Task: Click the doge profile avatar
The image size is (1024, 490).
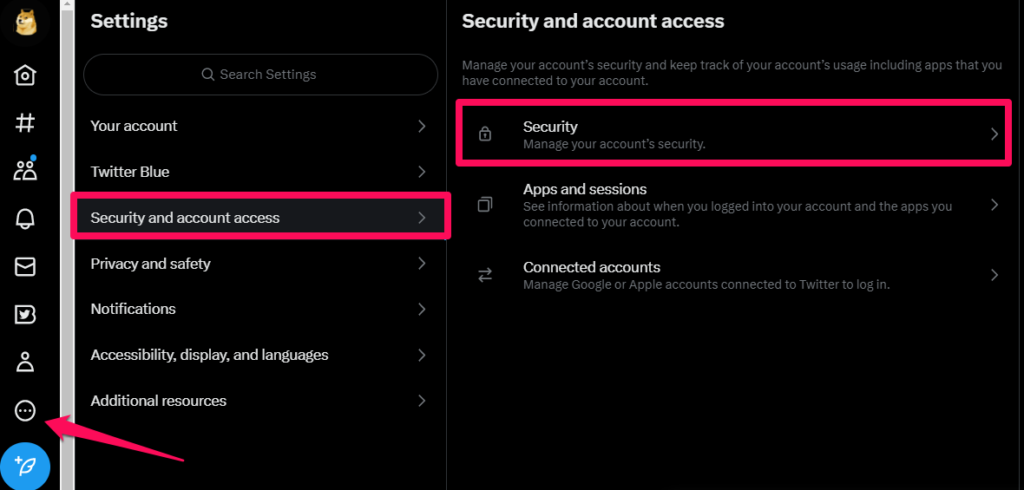Action: pos(25,24)
